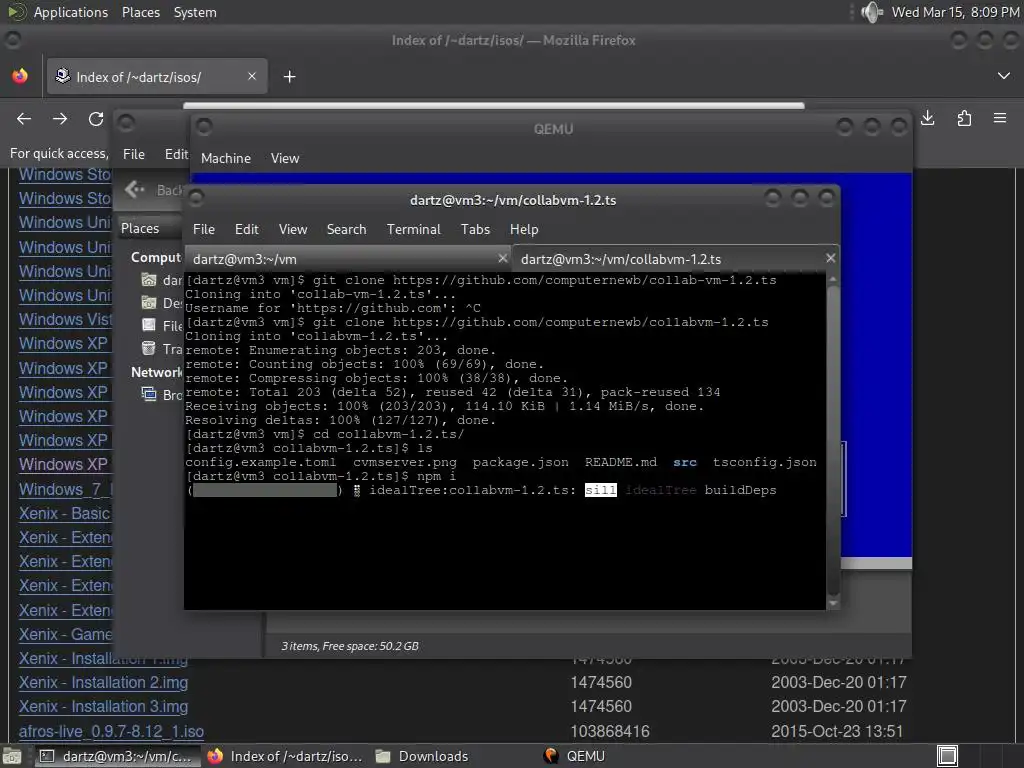Open the terminal Tabs menu
This screenshot has height=768, width=1024.
(475, 229)
